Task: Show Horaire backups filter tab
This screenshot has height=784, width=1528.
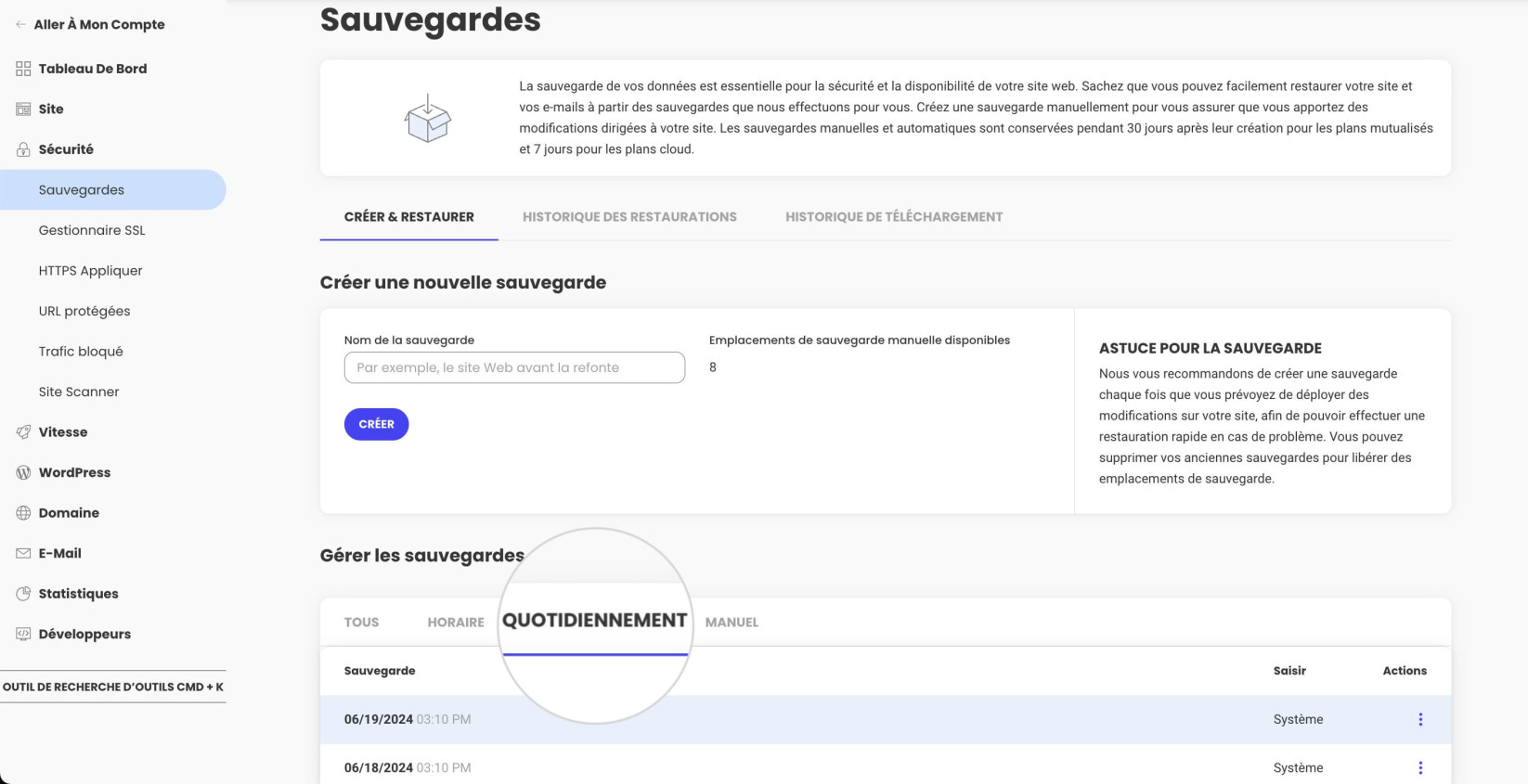Action: [456, 623]
